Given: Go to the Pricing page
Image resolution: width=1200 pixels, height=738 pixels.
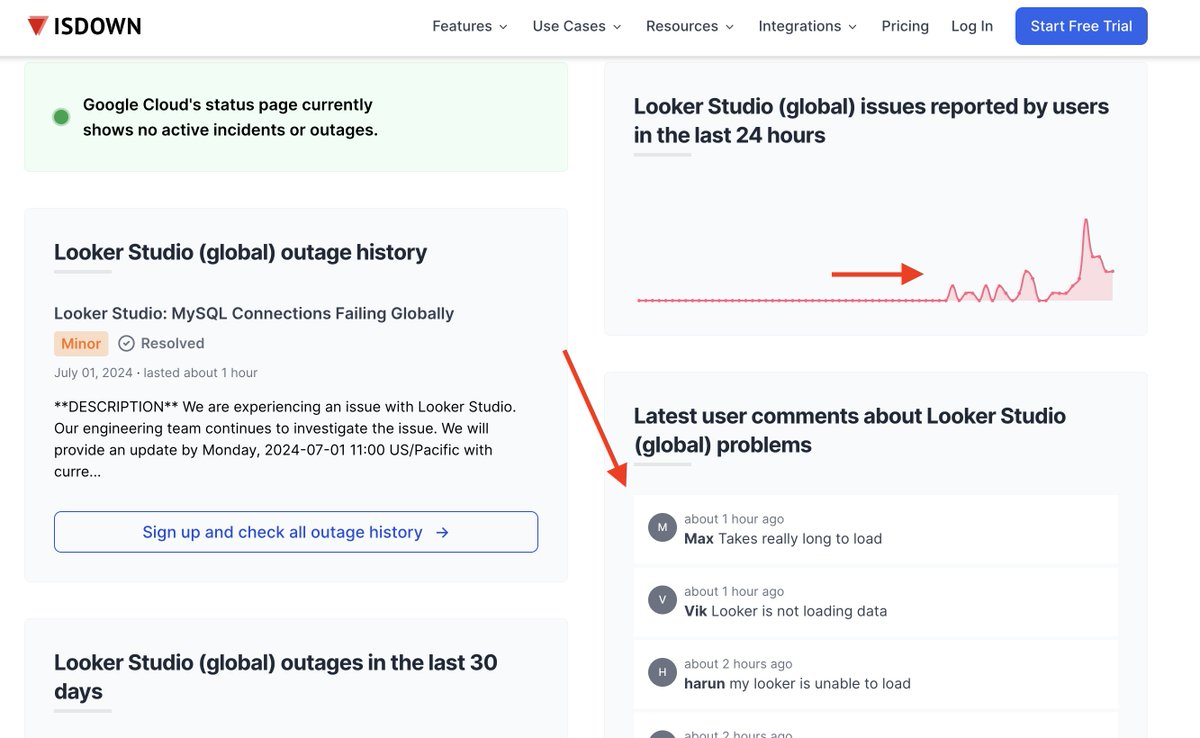Looking at the screenshot, I should click(x=905, y=26).
